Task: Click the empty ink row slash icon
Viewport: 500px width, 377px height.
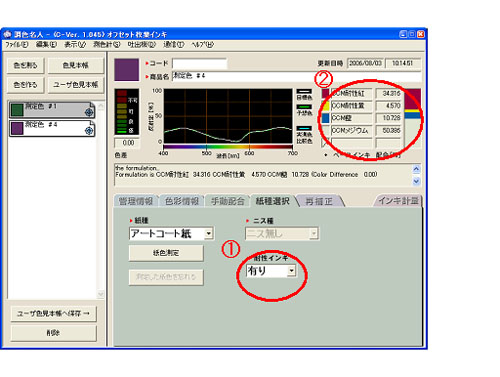Action: 325,143
